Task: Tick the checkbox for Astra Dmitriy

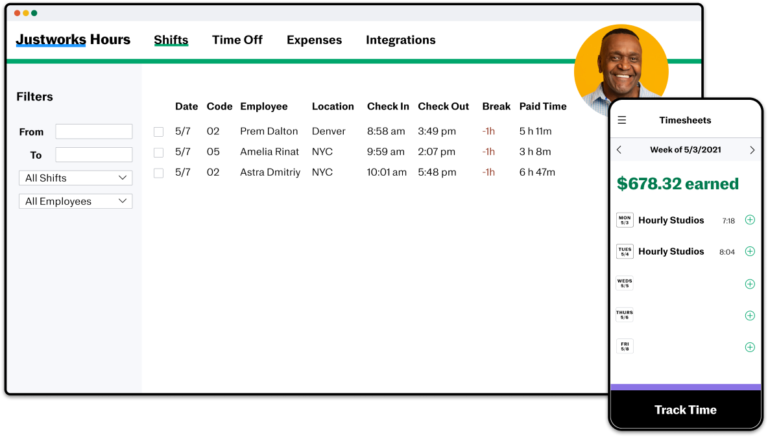Action: click(158, 173)
